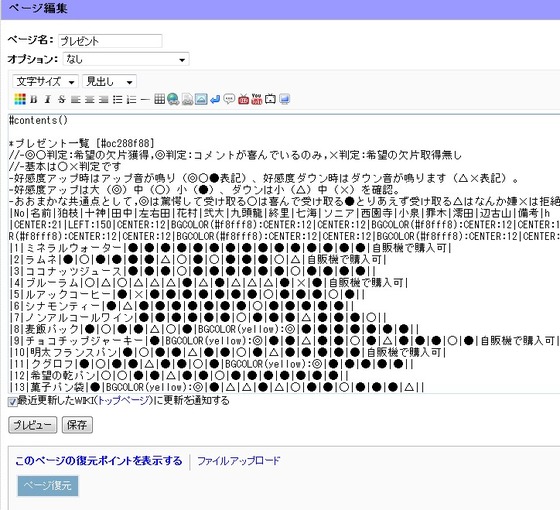Focus the ページ名 input field
560x510 pixels.
point(110,41)
